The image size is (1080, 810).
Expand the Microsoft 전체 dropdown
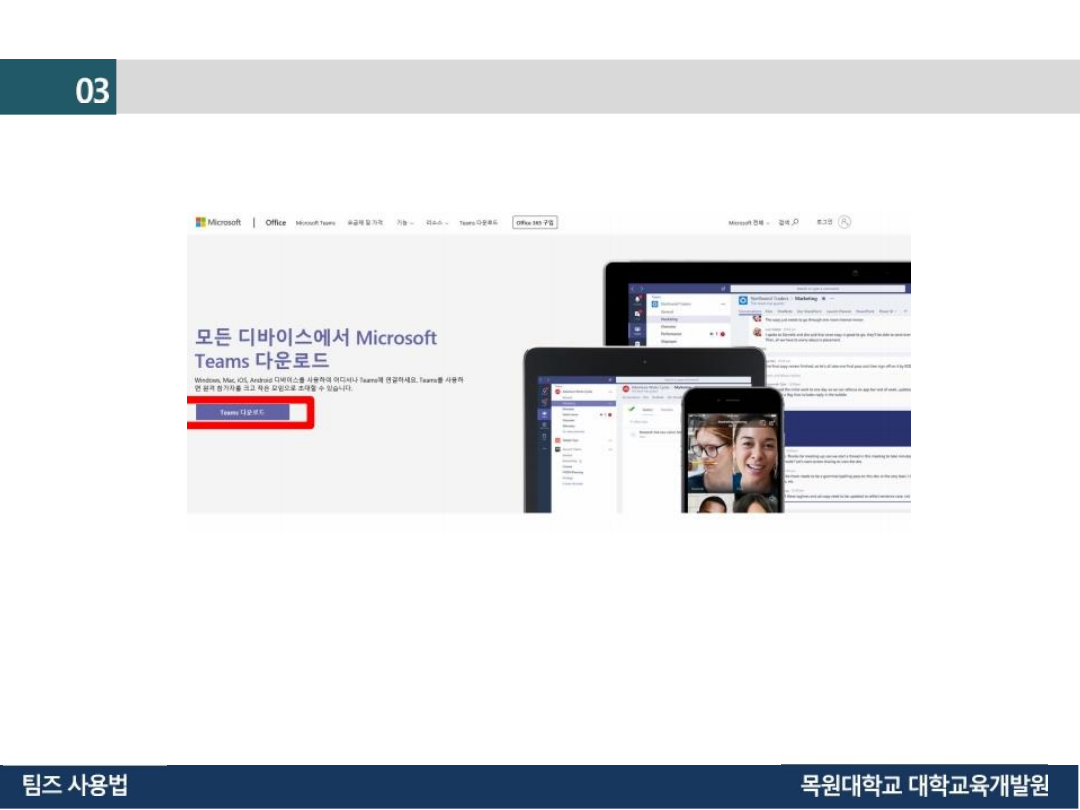coord(750,223)
